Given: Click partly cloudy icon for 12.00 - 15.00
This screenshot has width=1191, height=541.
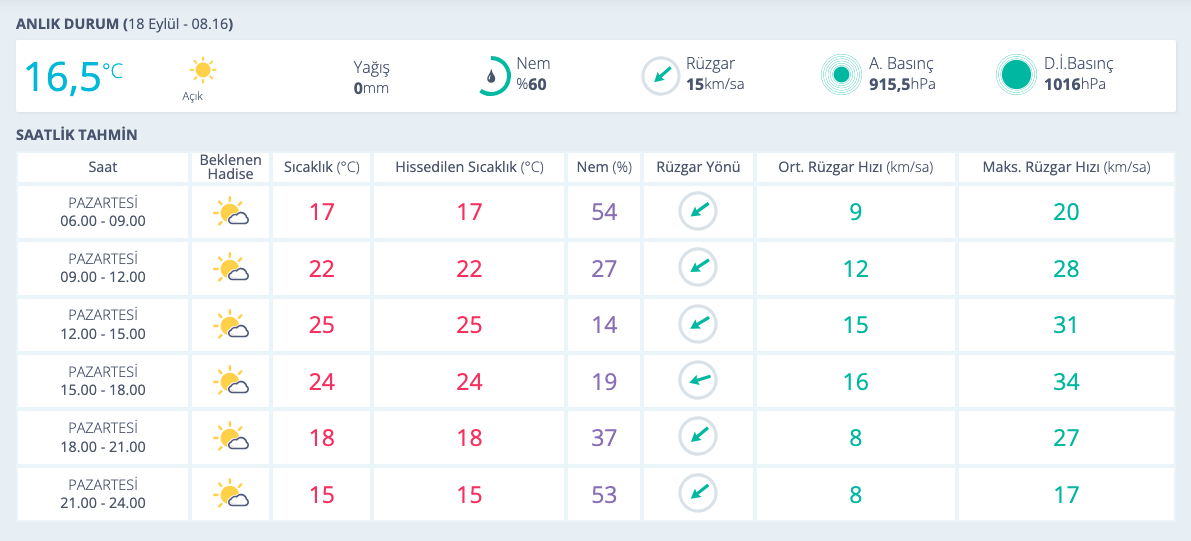Looking at the screenshot, I should pyautogui.click(x=230, y=325).
